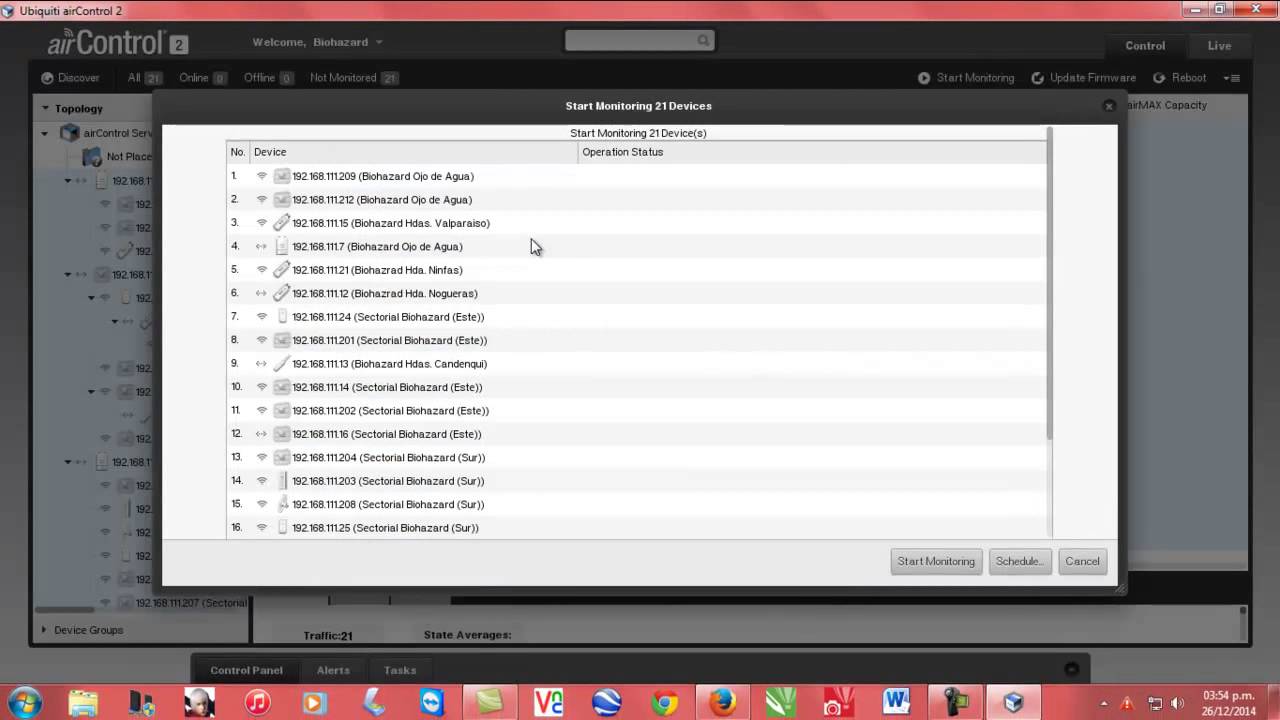Filter devices by Not Monitored

[354, 78]
